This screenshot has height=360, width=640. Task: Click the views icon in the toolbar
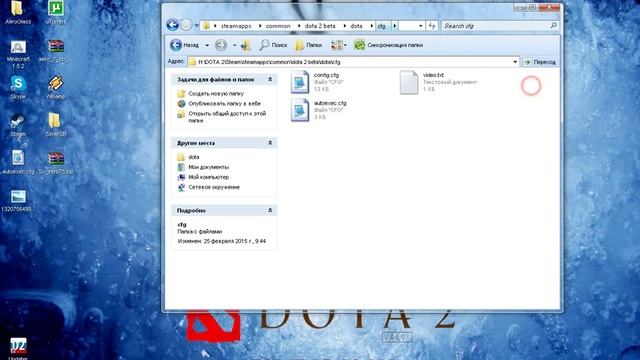tap(336, 45)
